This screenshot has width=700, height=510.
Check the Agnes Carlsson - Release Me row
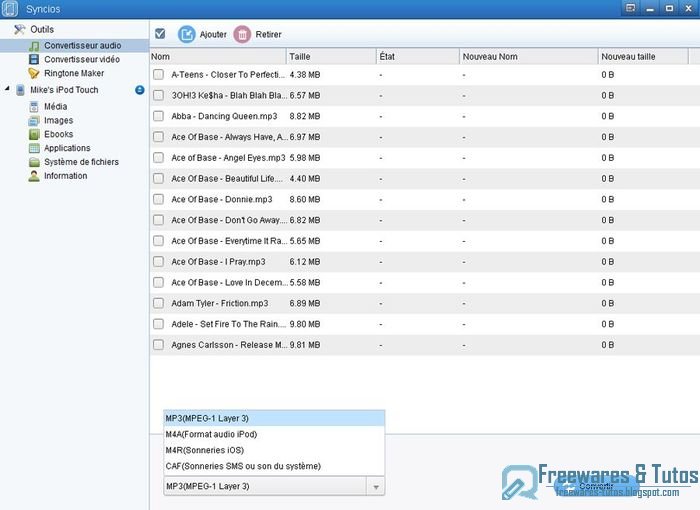(x=158, y=345)
